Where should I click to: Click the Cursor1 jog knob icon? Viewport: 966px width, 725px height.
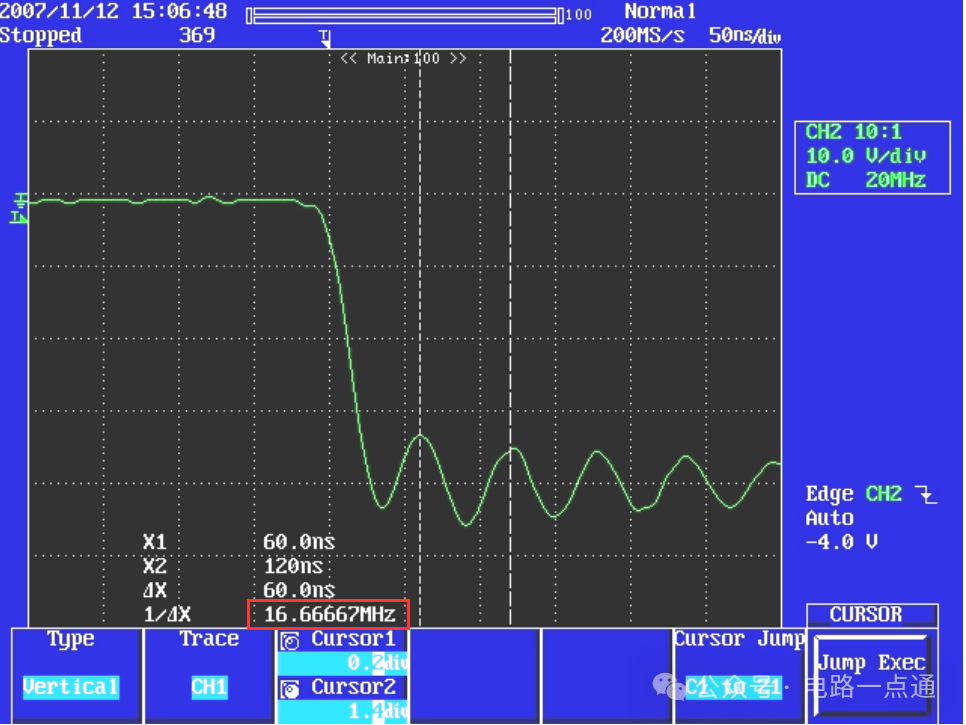coord(290,642)
